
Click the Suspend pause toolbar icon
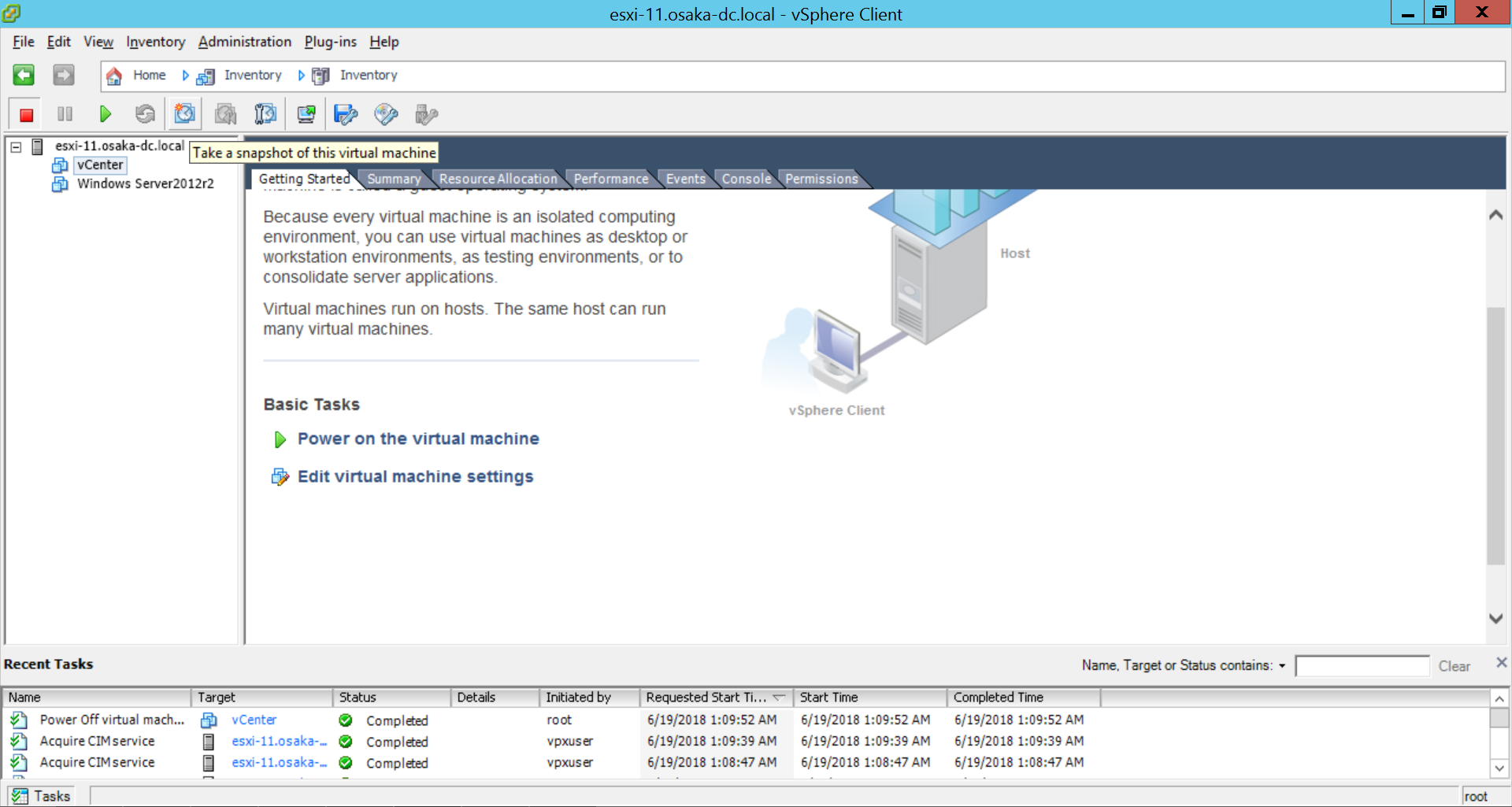point(65,115)
